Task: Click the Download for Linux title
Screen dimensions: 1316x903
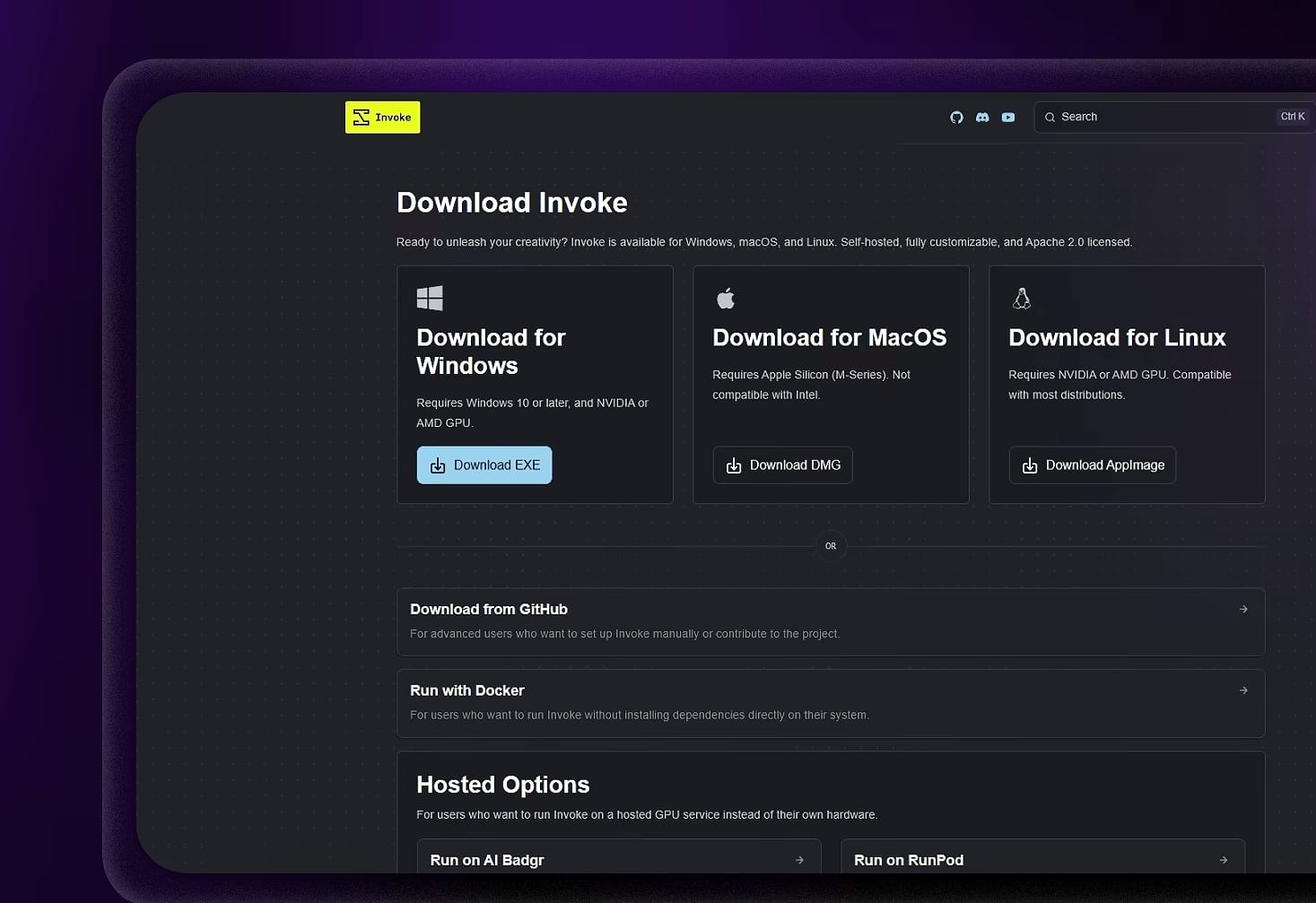Action: pyautogui.click(x=1117, y=337)
